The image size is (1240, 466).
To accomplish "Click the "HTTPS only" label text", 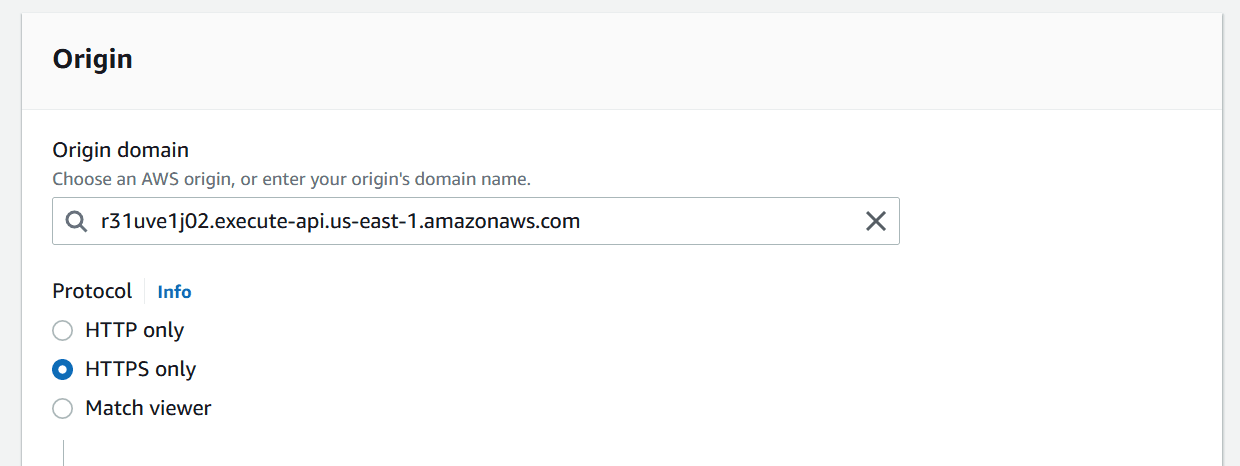I will (141, 369).
